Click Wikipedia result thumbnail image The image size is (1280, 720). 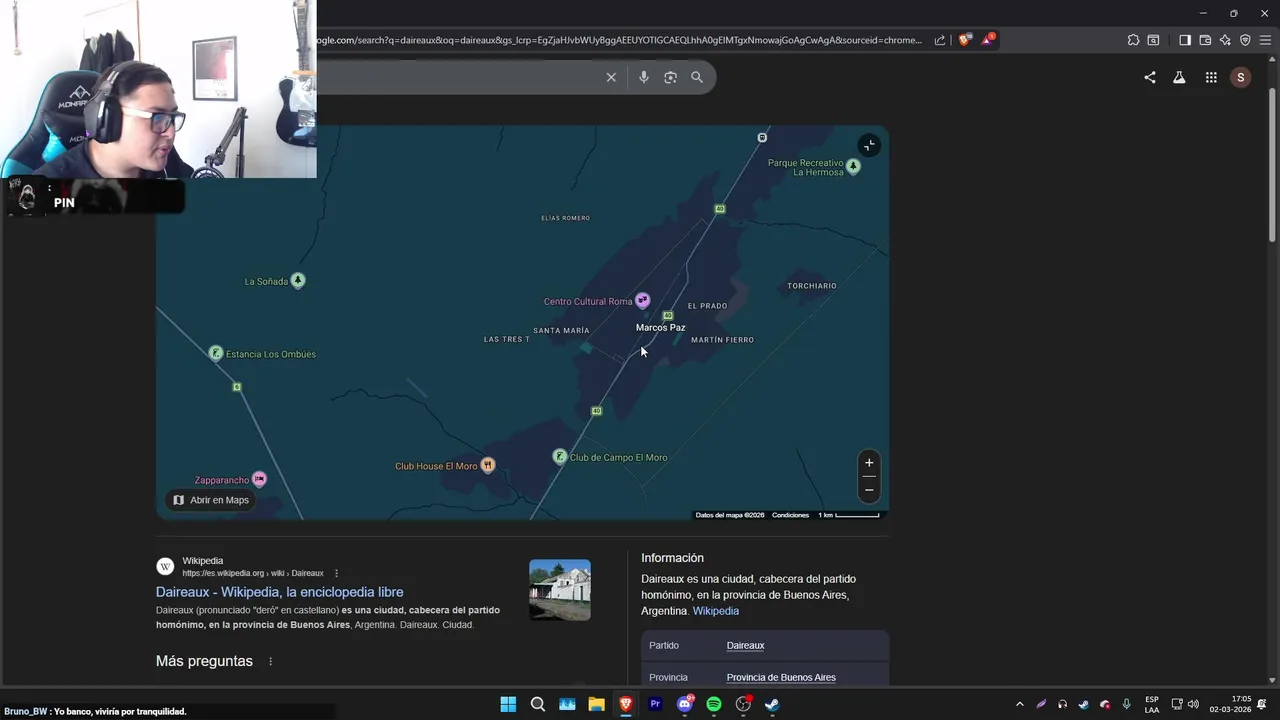click(x=560, y=590)
